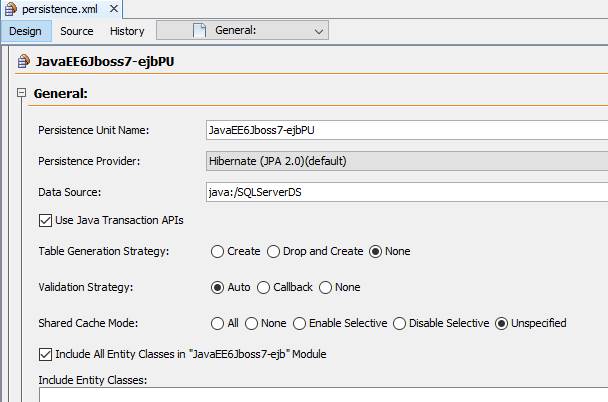Select the Design view button
Viewport: 608px width, 402px height.
point(26,31)
